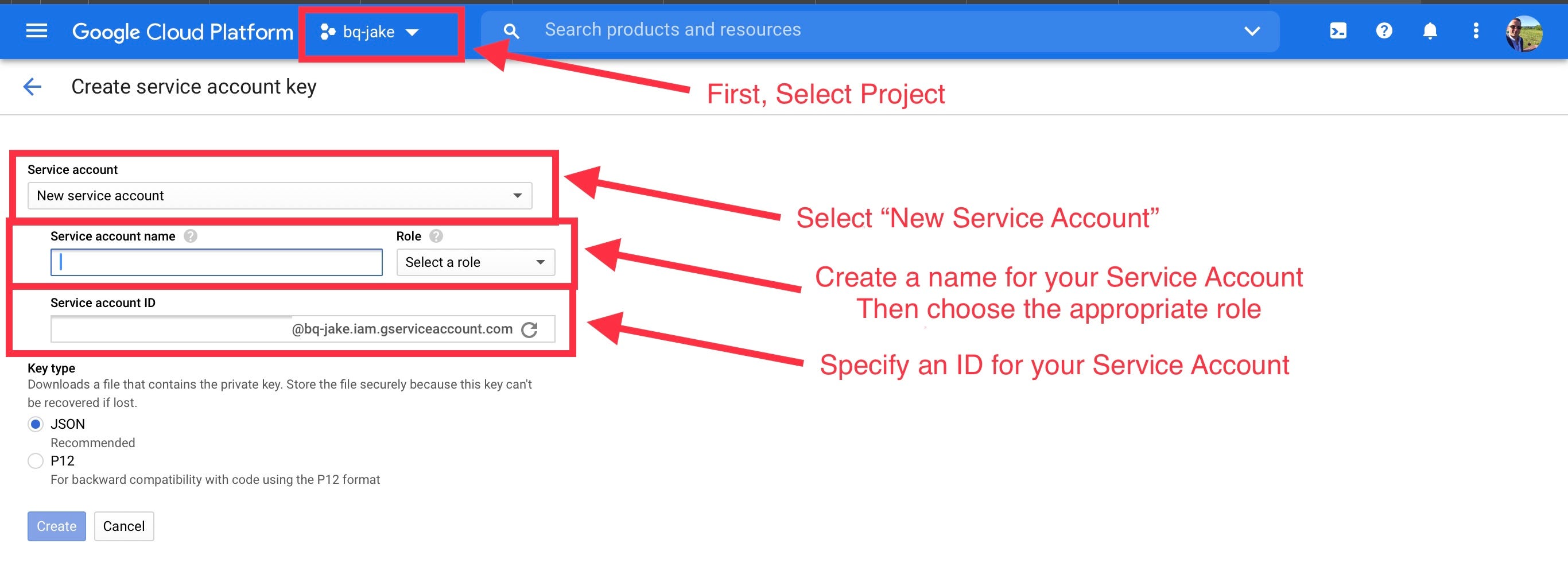Click the Service account name text field
The image size is (1568, 578).
pos(217,262)
